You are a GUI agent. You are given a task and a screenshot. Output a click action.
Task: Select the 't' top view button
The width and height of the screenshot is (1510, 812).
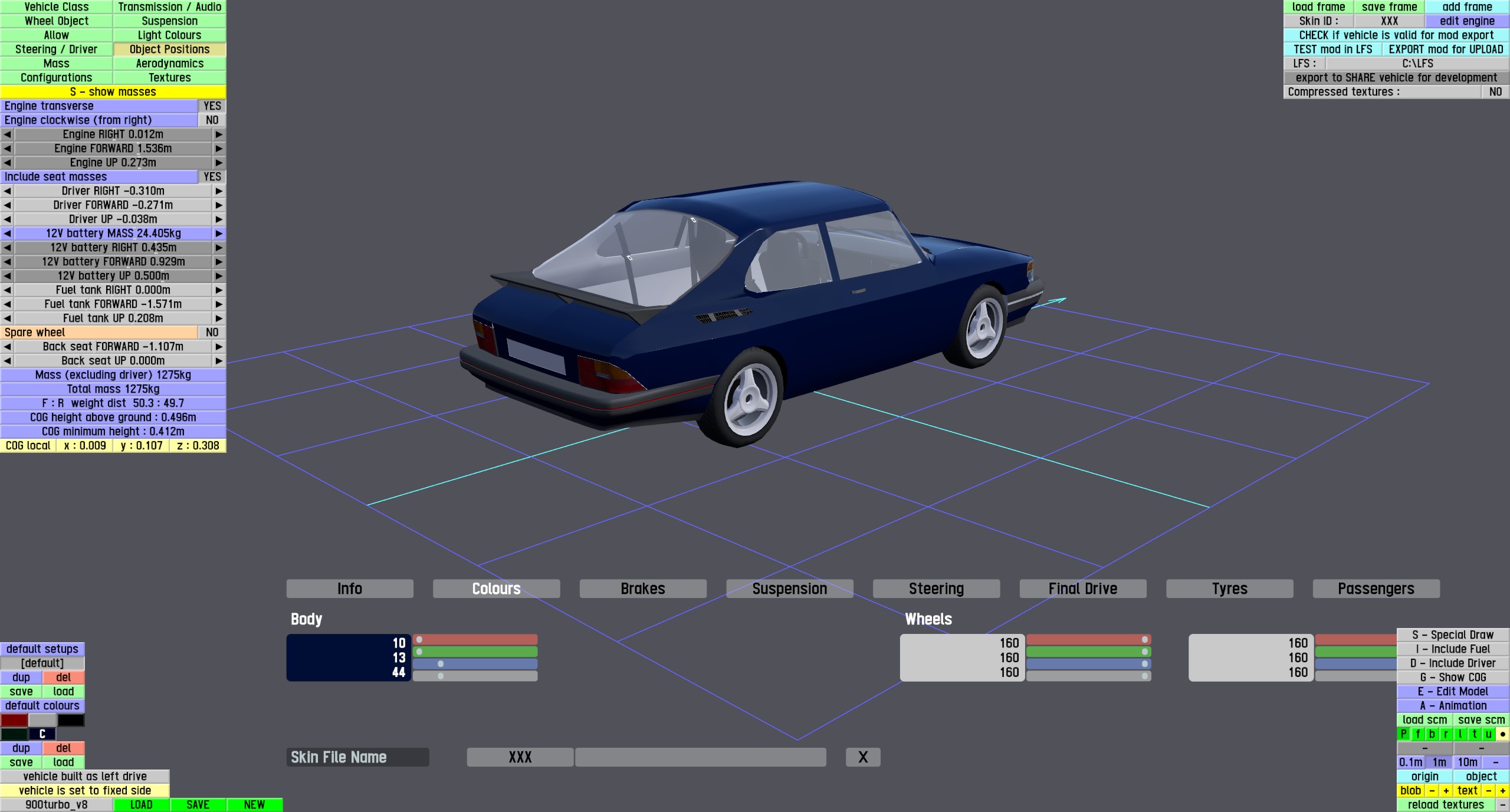(1475, 734)
